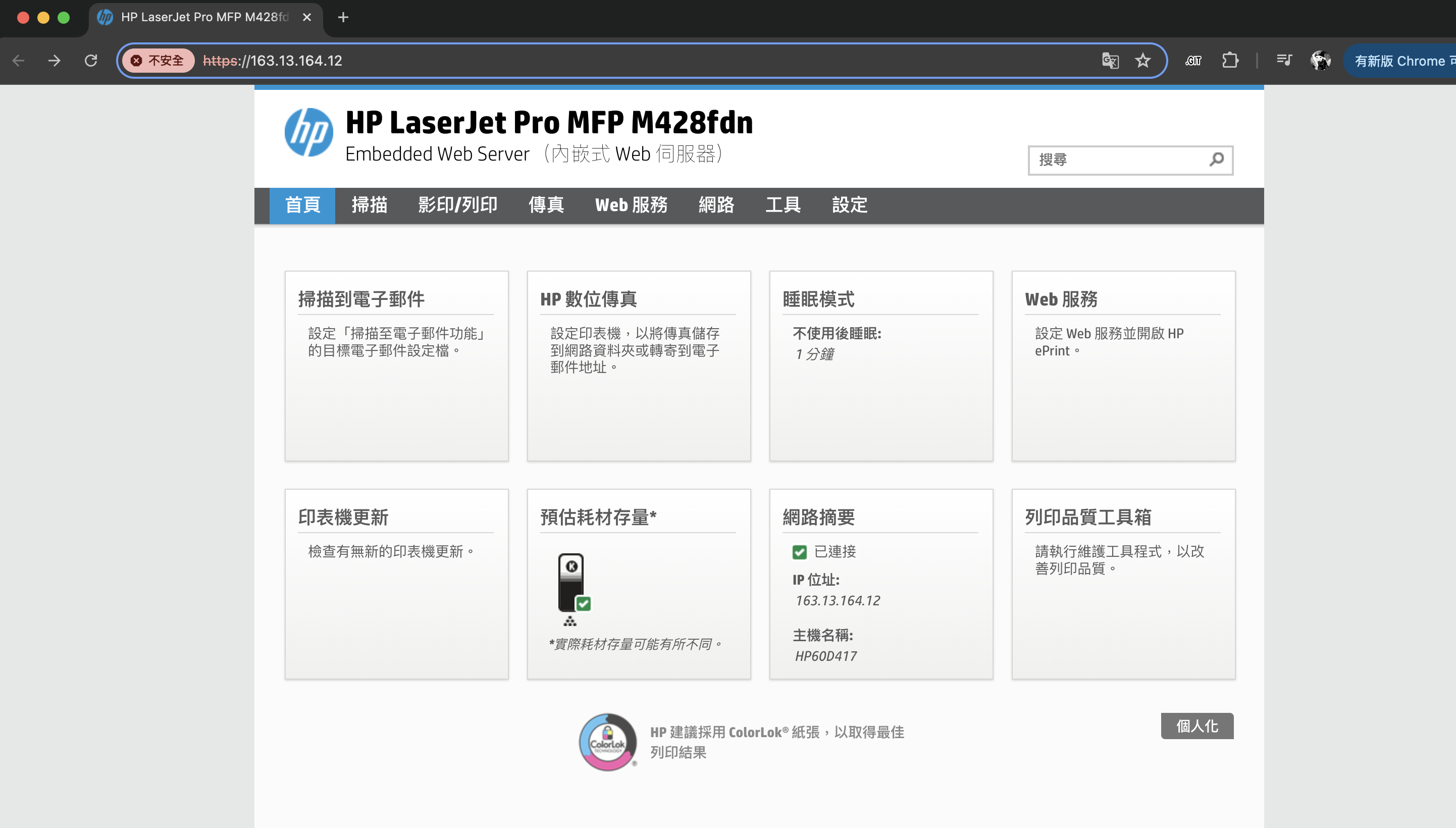
Task: Open the 首頁 tab
Action: [302, 205]
